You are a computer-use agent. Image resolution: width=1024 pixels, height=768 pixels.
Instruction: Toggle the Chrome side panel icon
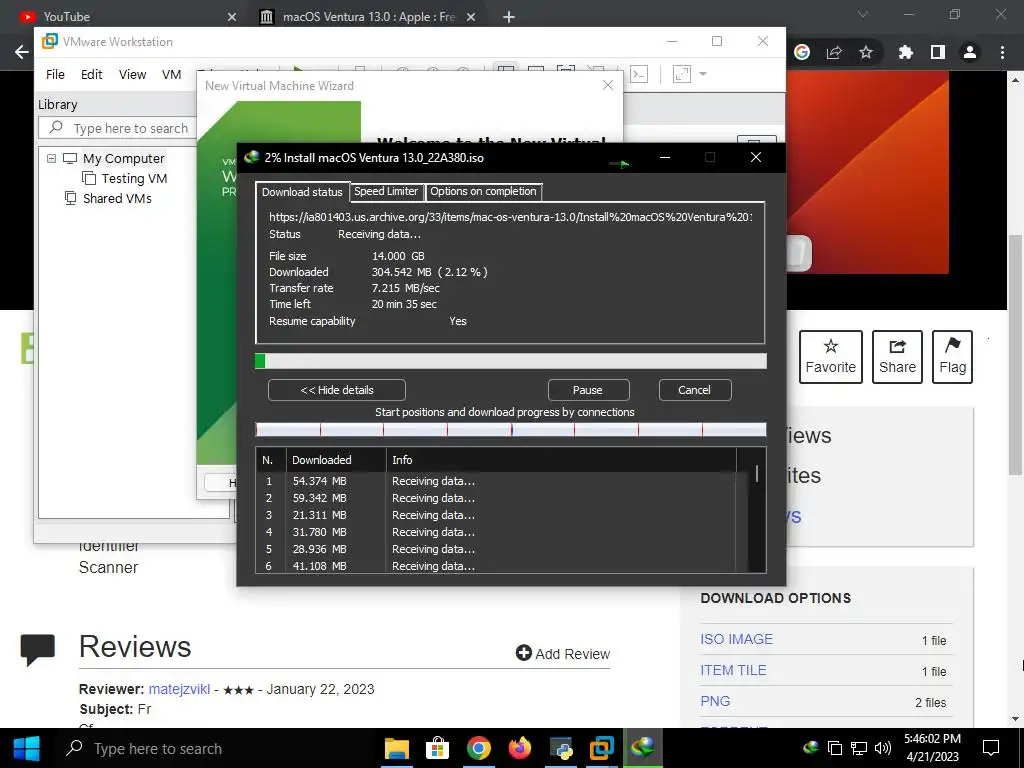coord(938,52)
